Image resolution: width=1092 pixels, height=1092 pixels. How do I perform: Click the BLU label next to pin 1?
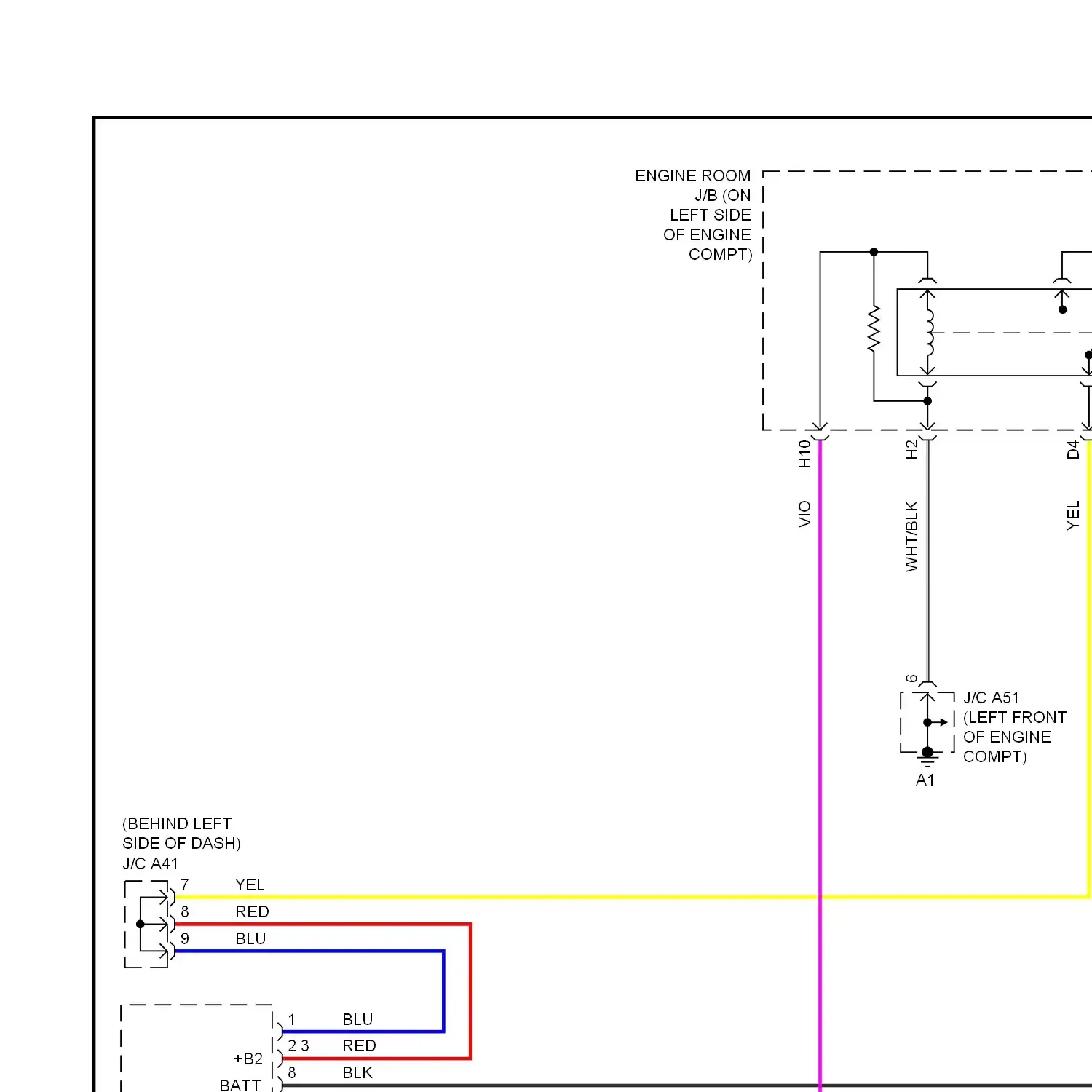coord(357,1020)
